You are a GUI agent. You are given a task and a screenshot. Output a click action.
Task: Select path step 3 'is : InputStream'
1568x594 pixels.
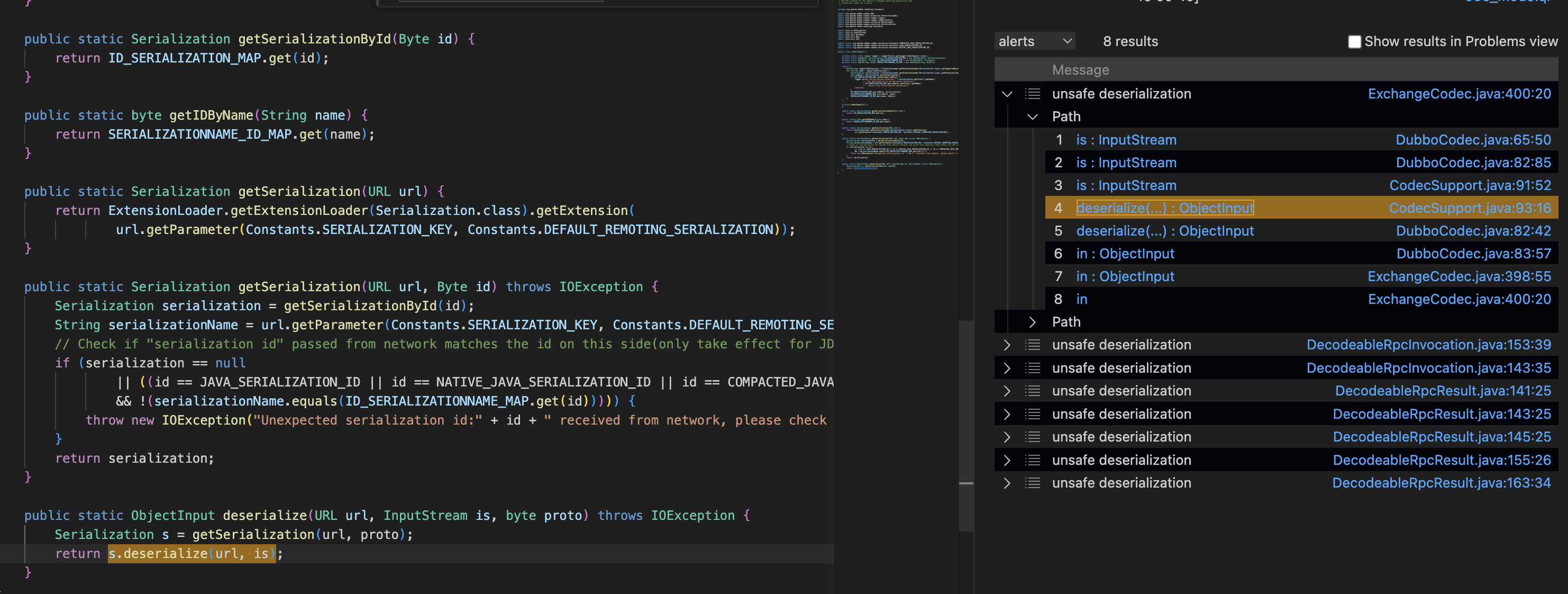click(1126, 185)
